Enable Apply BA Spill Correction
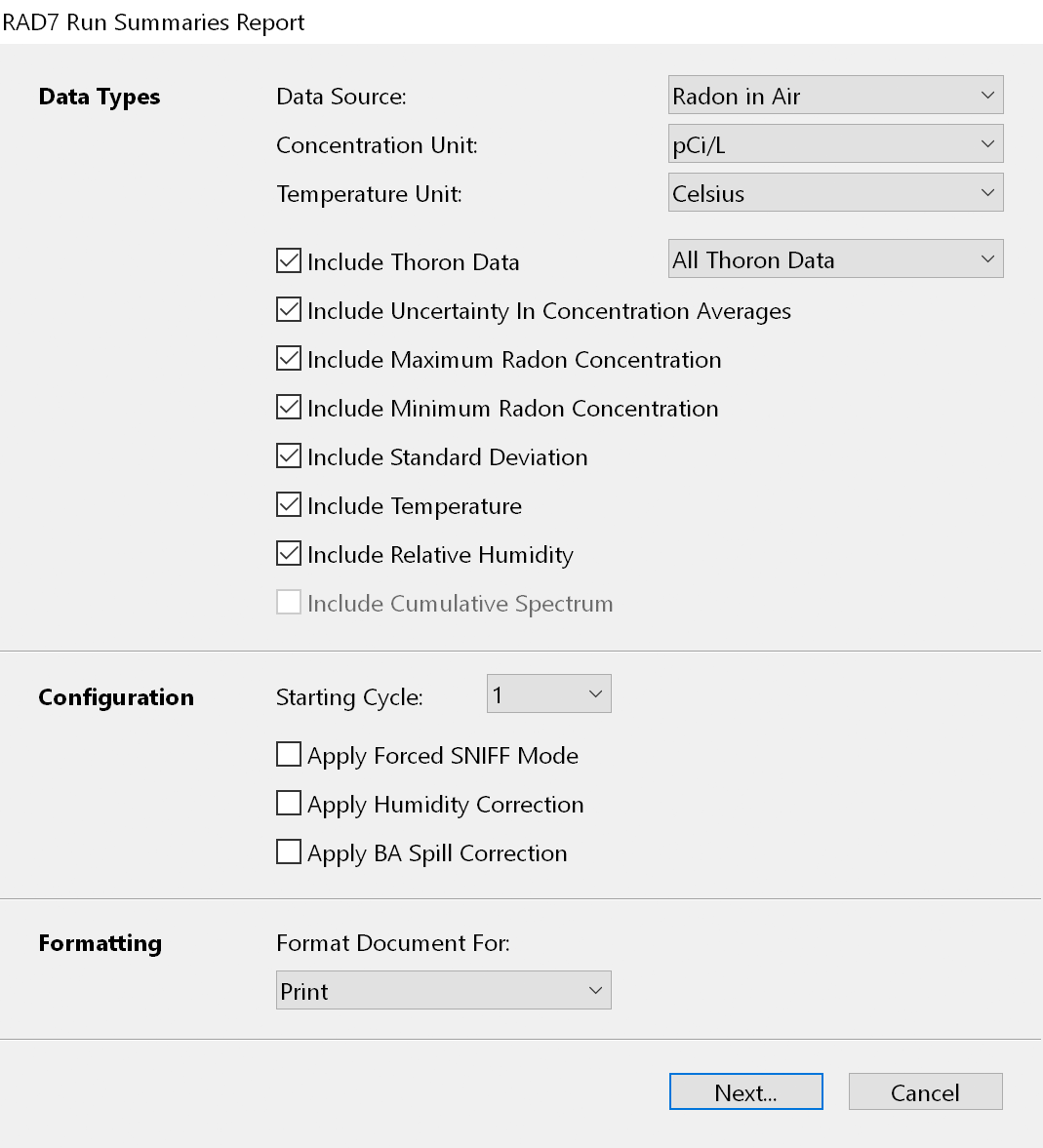 tap(289, 852)
